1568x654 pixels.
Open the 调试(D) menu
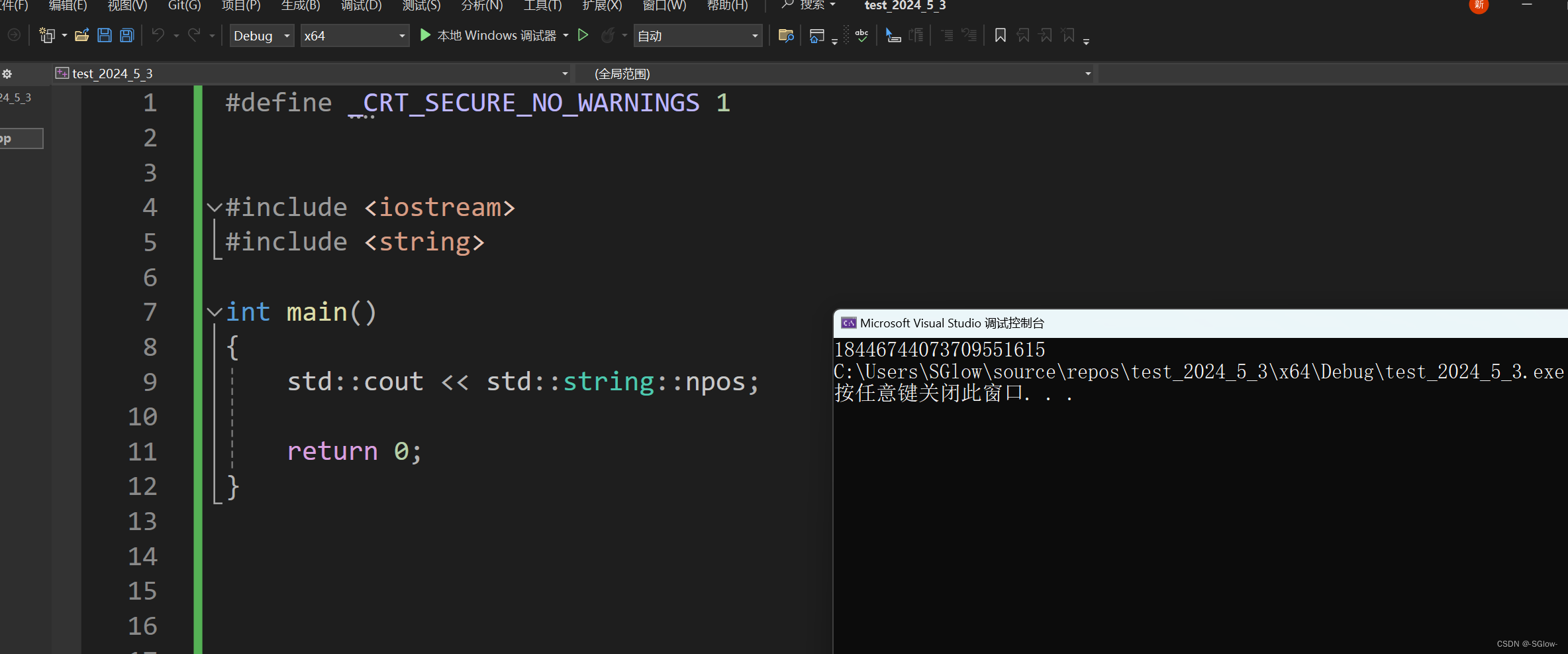[361, 7]
